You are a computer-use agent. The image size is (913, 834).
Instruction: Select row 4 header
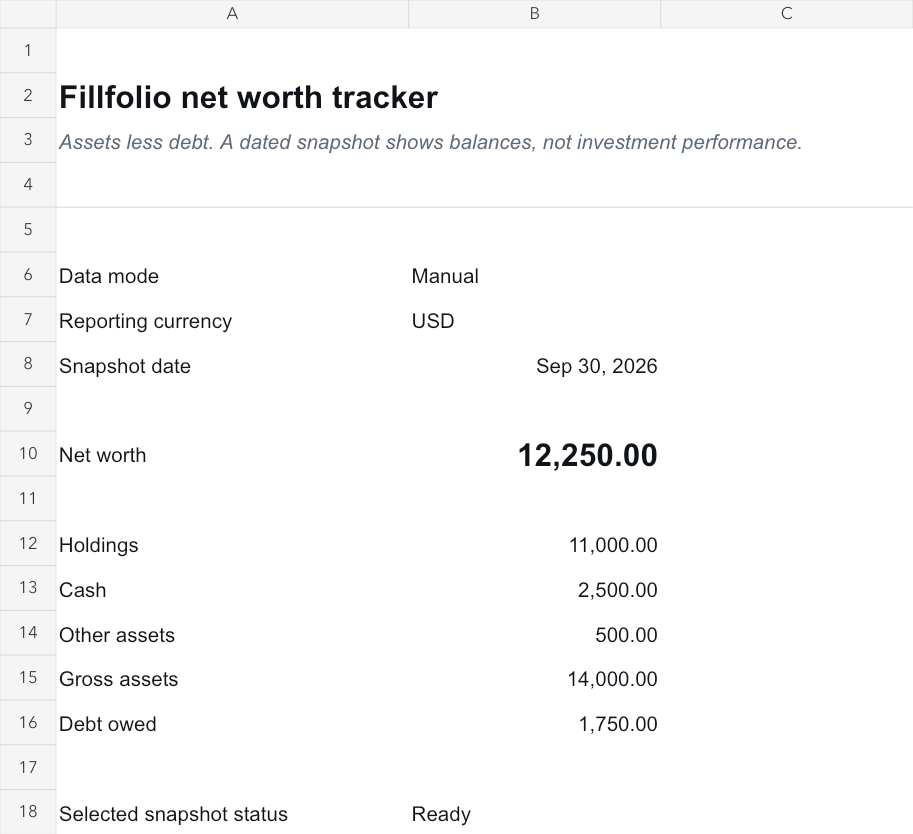tap(28, 185)
